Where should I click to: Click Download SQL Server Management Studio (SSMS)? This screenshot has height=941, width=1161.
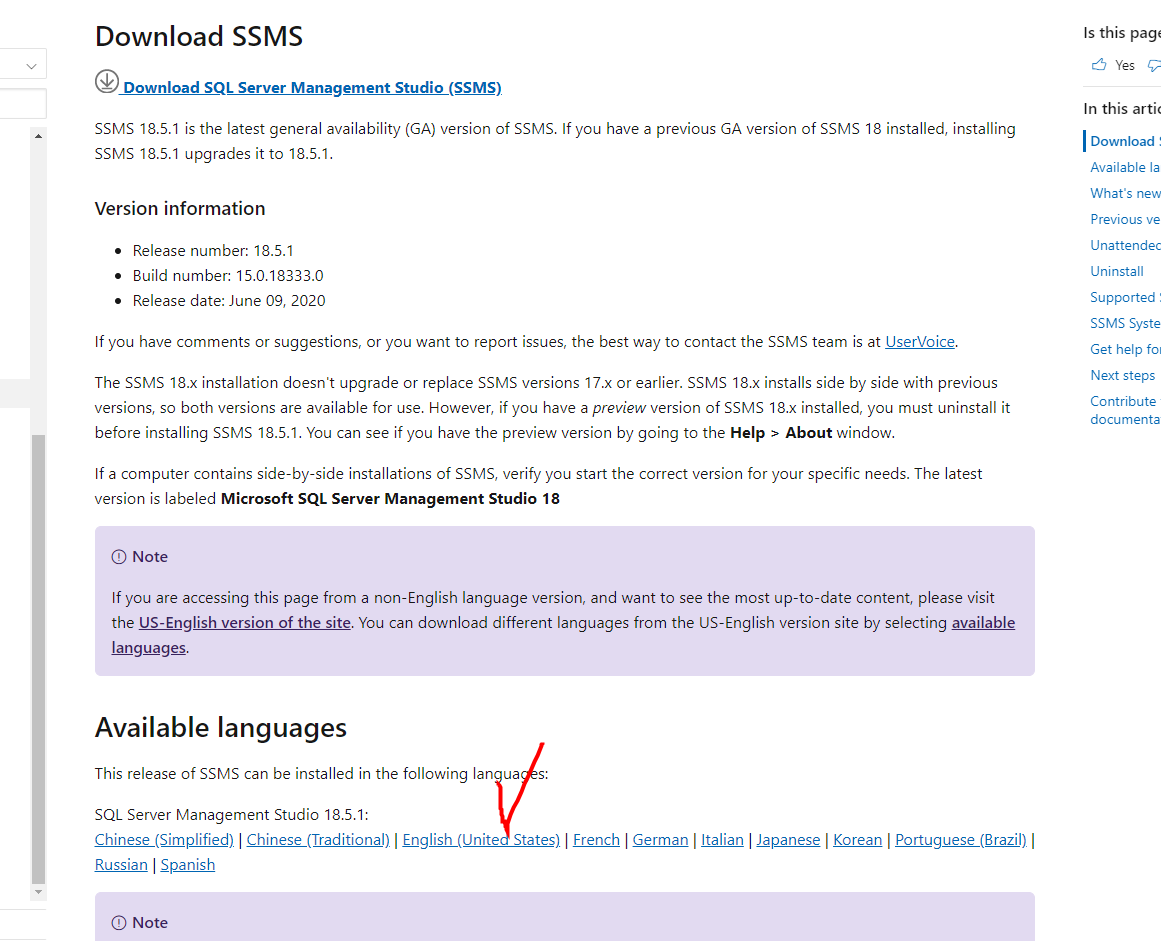click(310, 87)
